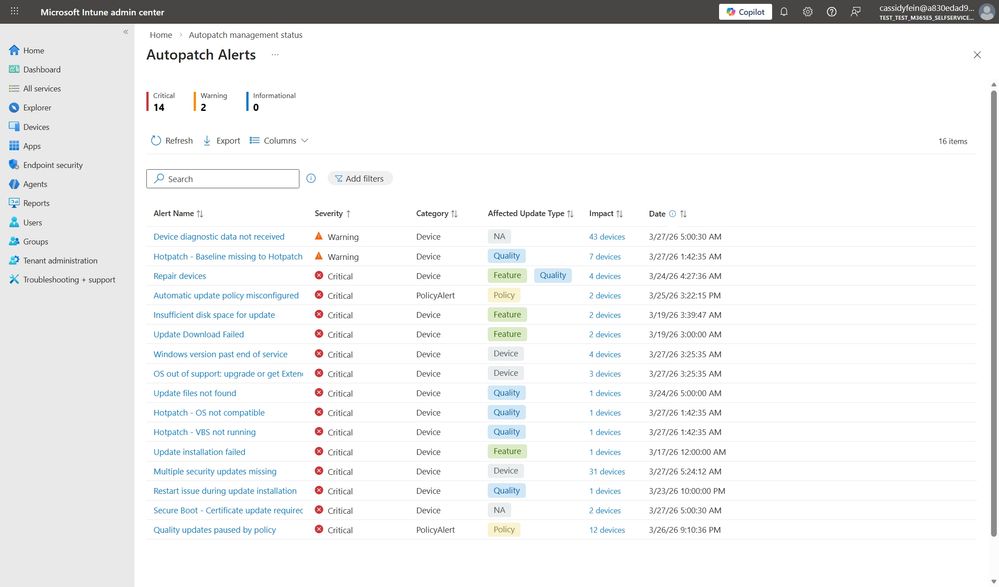Open Hotpatch - Baseline missing to Hotpatch alert

click(227, 256)
